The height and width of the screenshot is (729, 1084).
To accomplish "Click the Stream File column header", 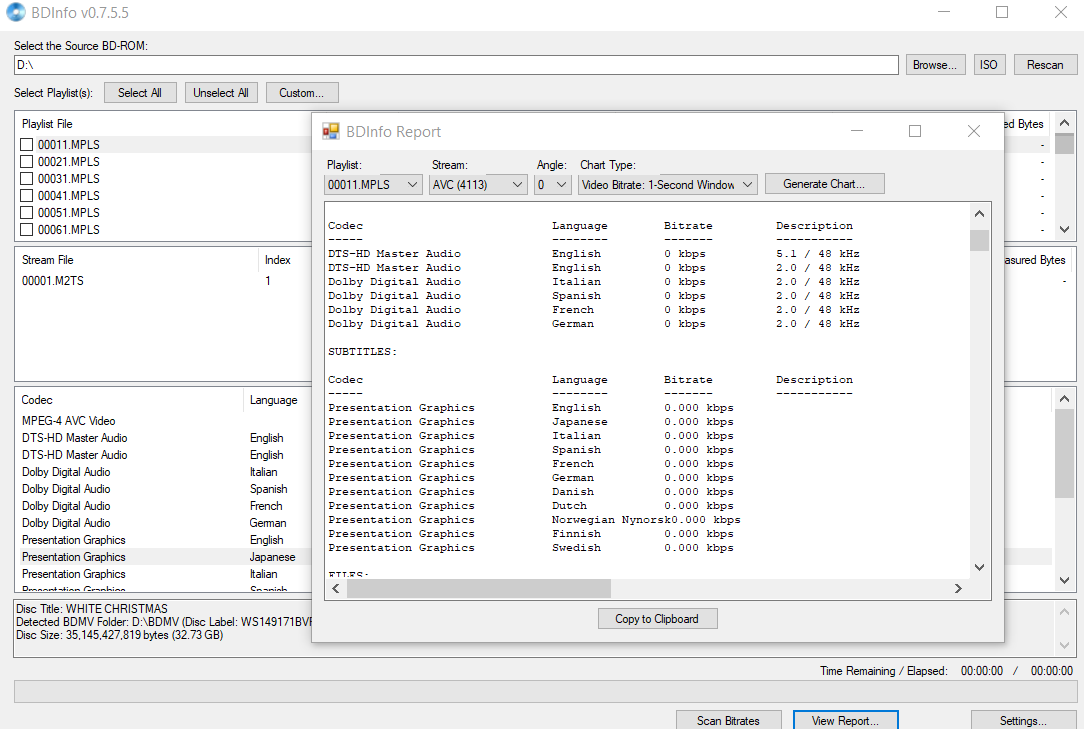I will coord(48,260).
